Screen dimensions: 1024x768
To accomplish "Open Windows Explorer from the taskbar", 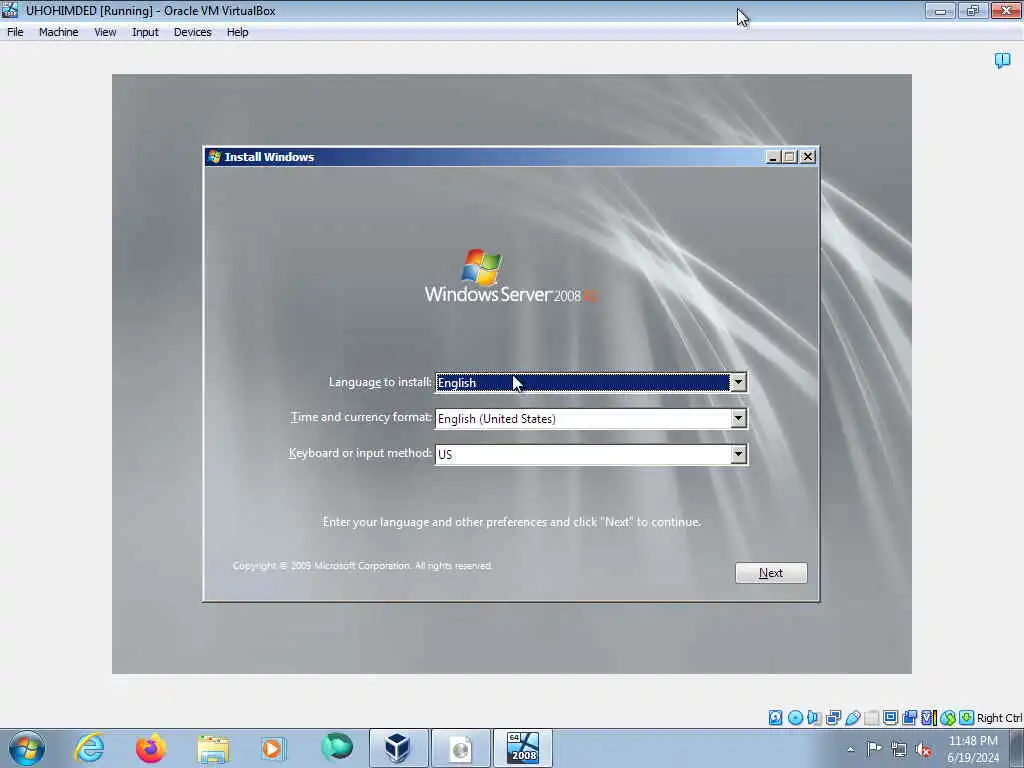I will click(213, 749).
